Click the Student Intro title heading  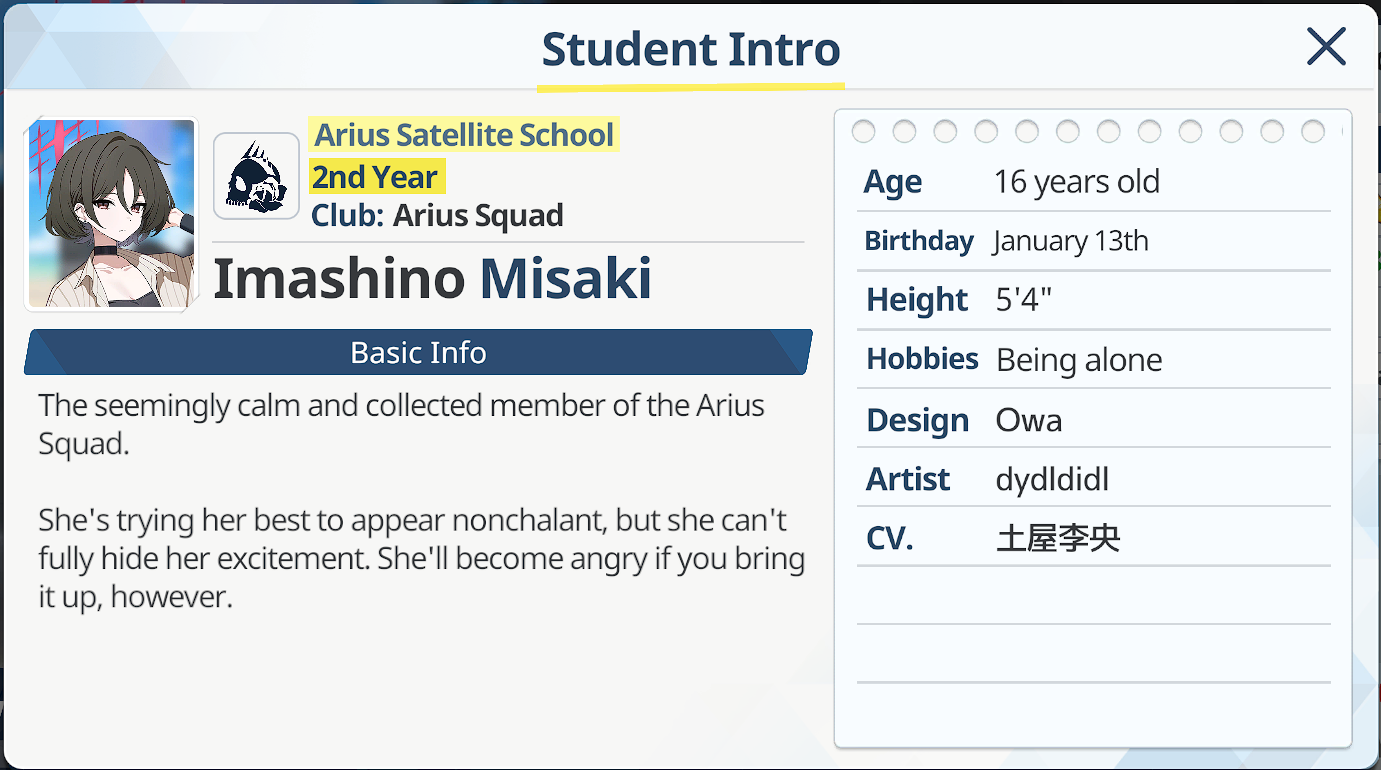pos(690,49)
